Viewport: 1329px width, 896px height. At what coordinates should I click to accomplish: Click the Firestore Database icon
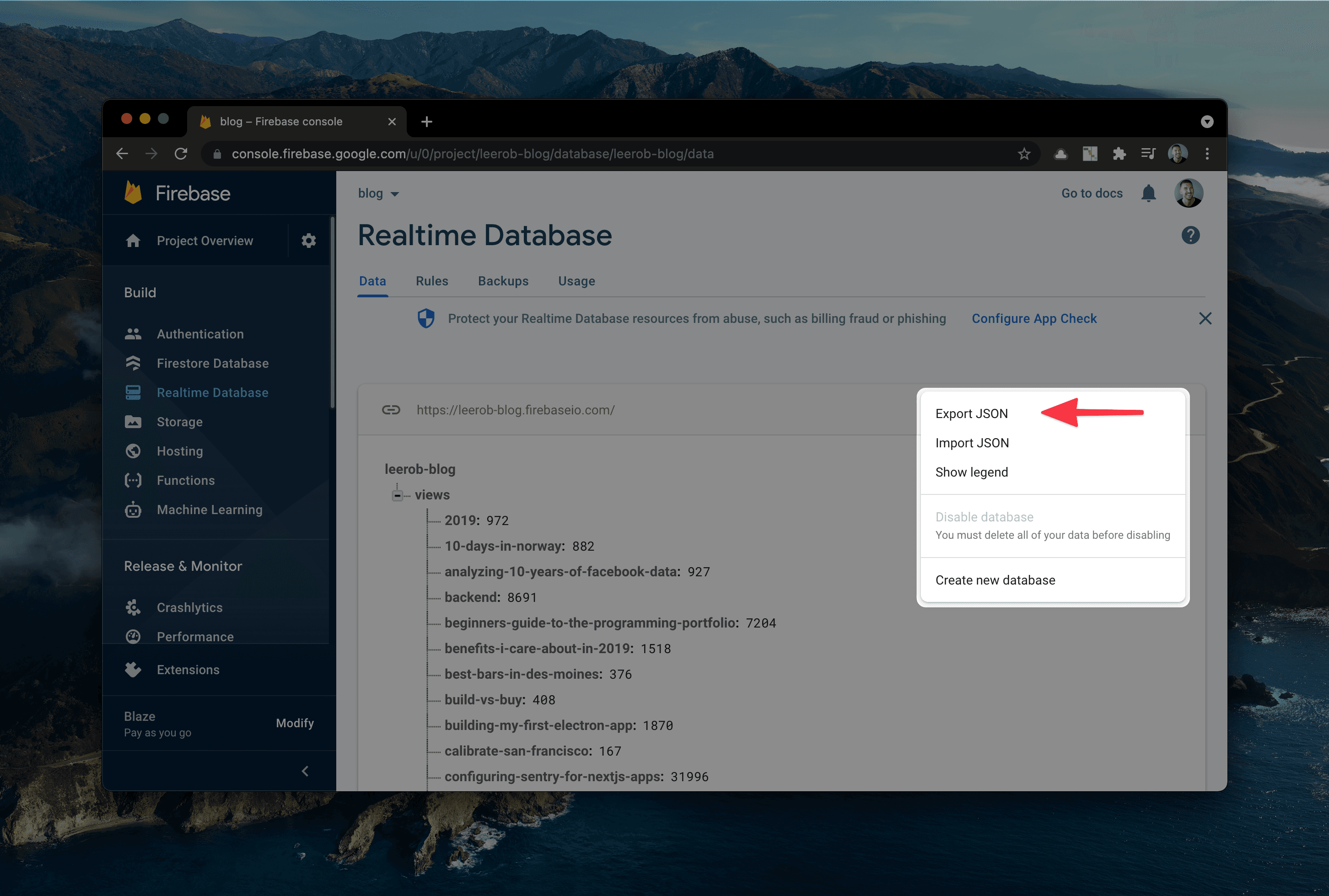click(x=133, y=363)
